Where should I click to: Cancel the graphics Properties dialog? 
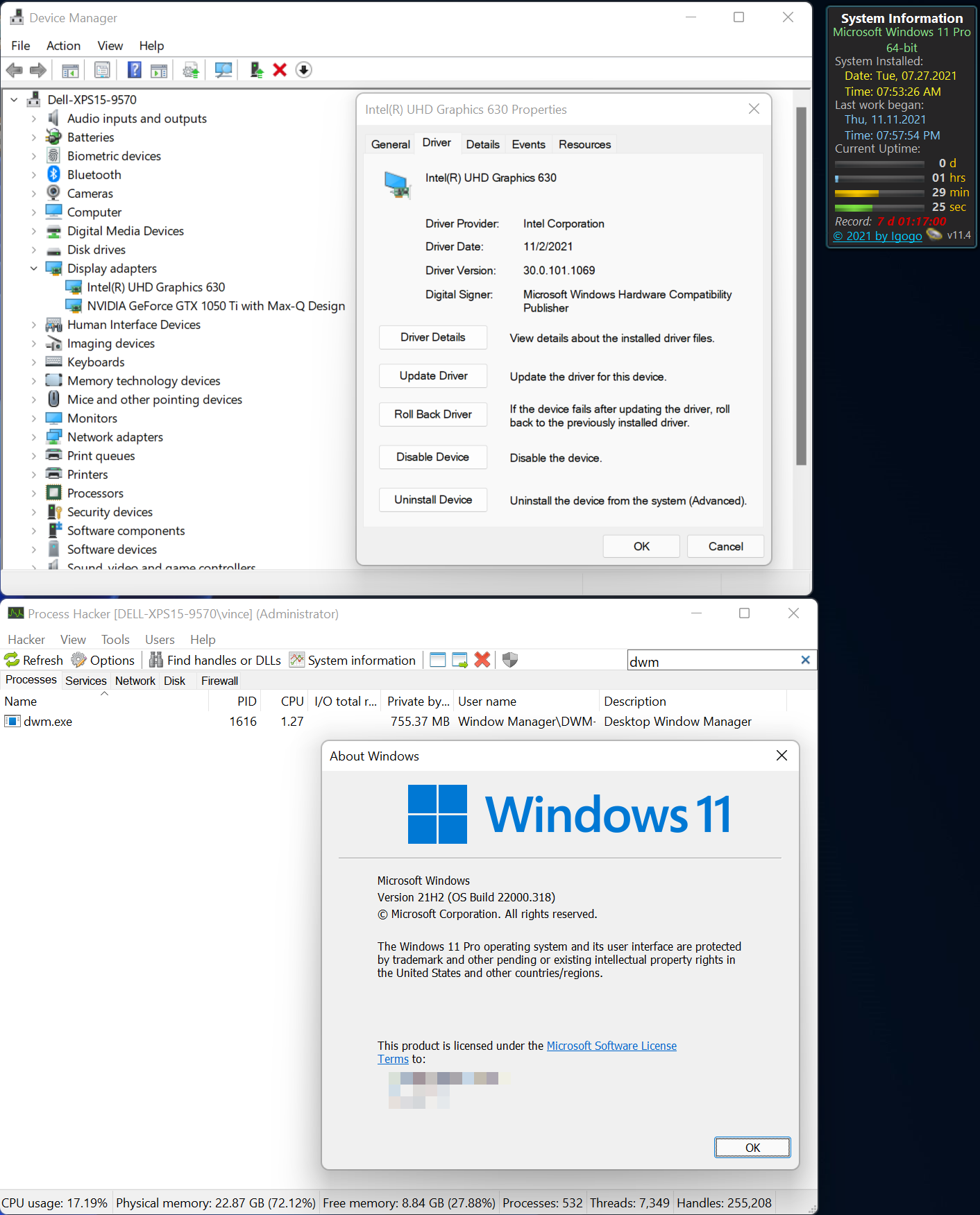click(x=726, y=546)
